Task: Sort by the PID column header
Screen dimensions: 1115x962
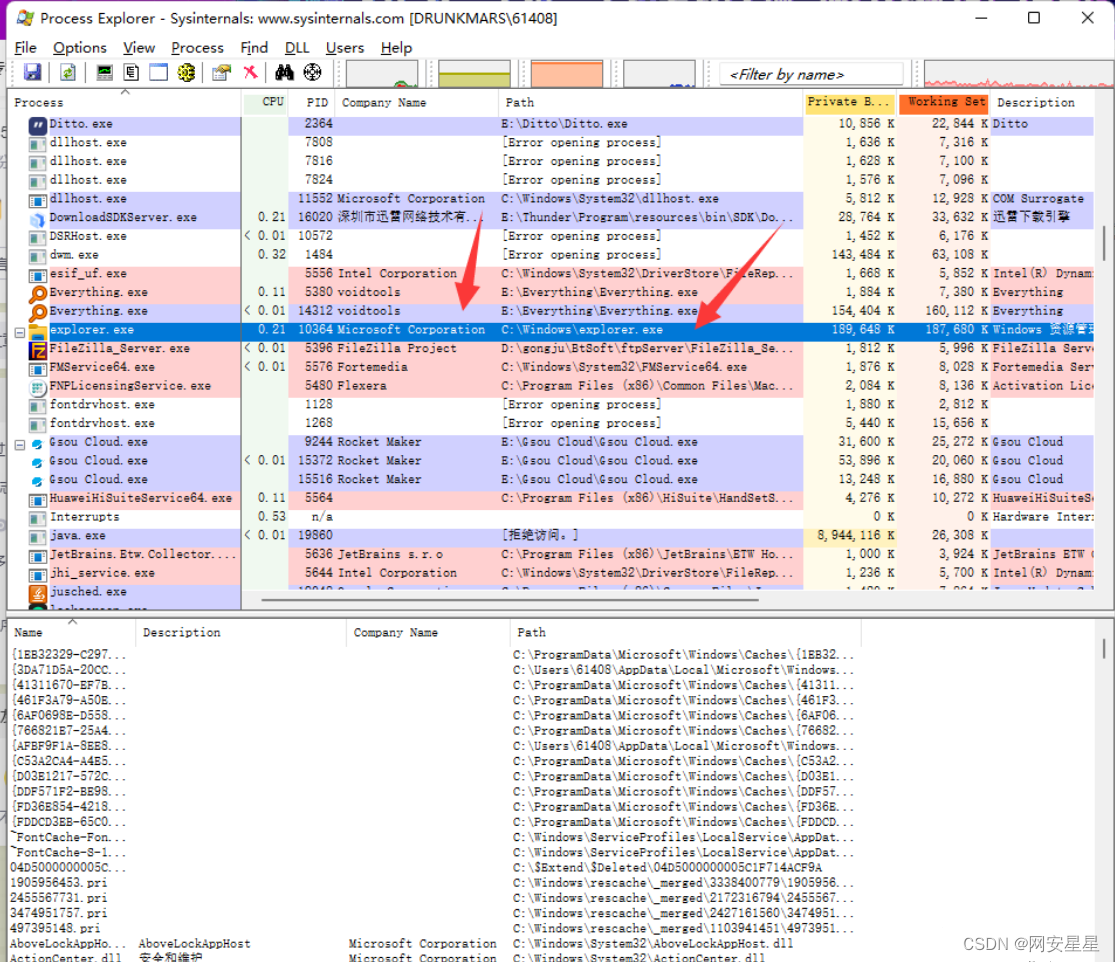Action: [311, 102]
